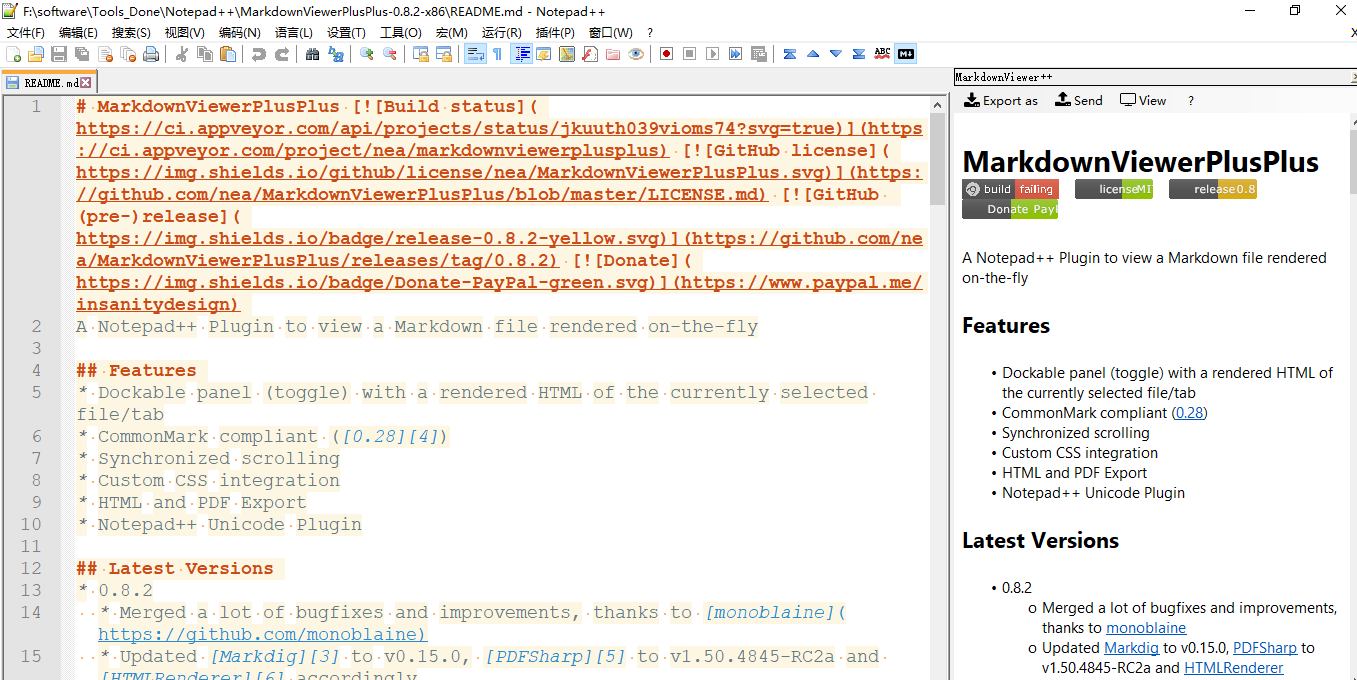Open the Document Map icon
This screenshot has height=680, width=1357.
567,54
